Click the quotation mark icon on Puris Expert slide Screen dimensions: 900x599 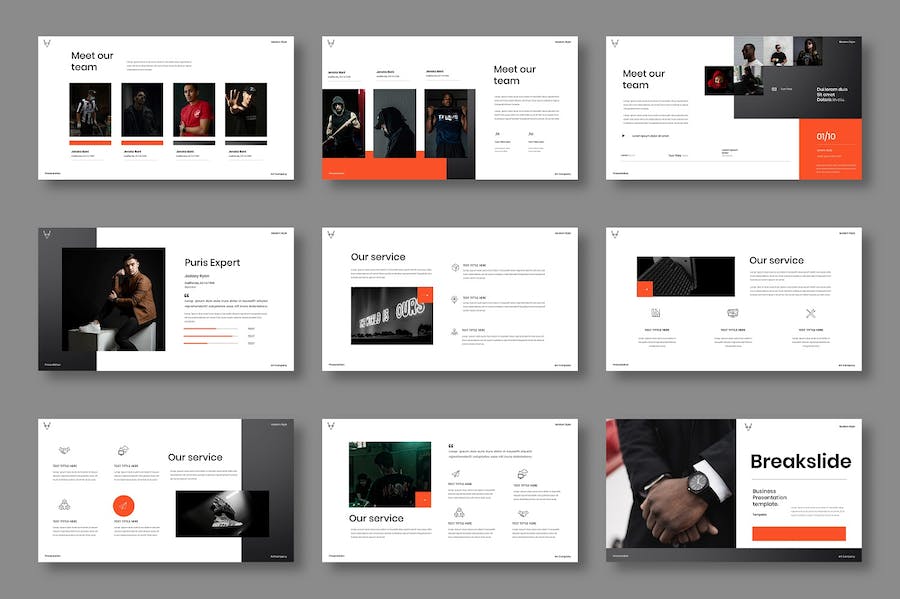[x=187, y=295]
